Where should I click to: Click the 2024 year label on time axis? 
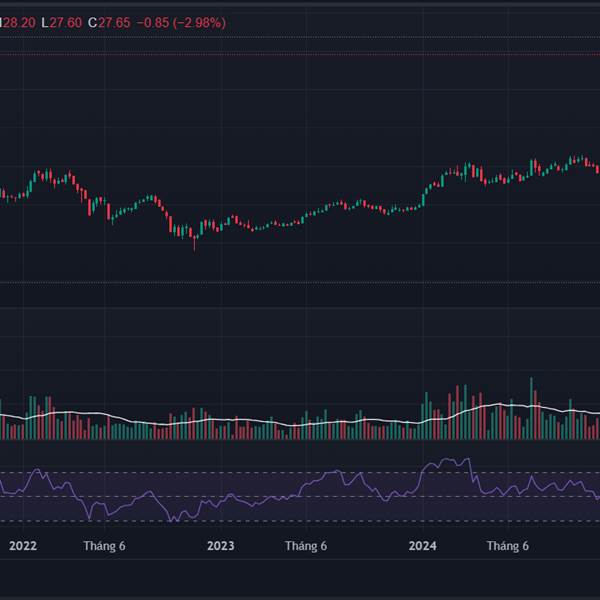click(x=423, y=546)
